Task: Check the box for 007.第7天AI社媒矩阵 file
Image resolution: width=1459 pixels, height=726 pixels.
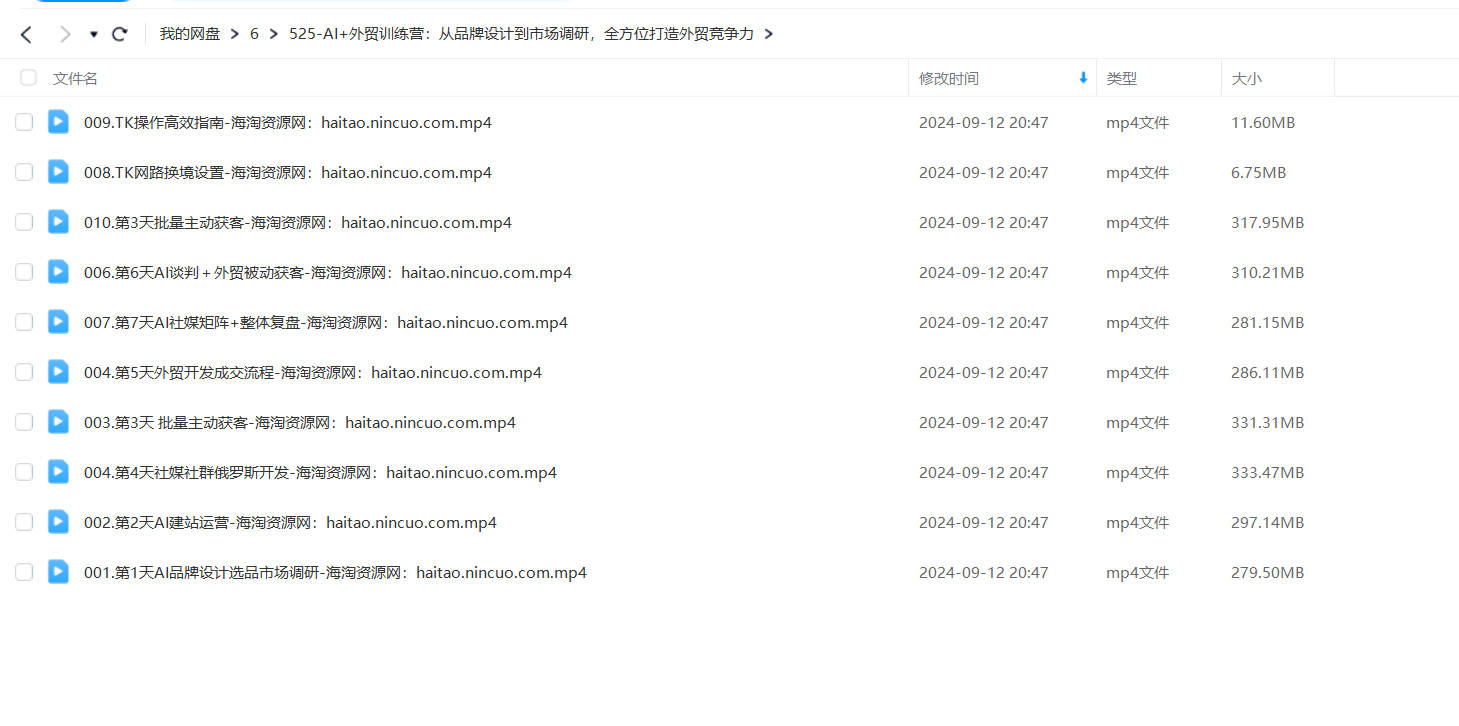Action: coord(24,322)
